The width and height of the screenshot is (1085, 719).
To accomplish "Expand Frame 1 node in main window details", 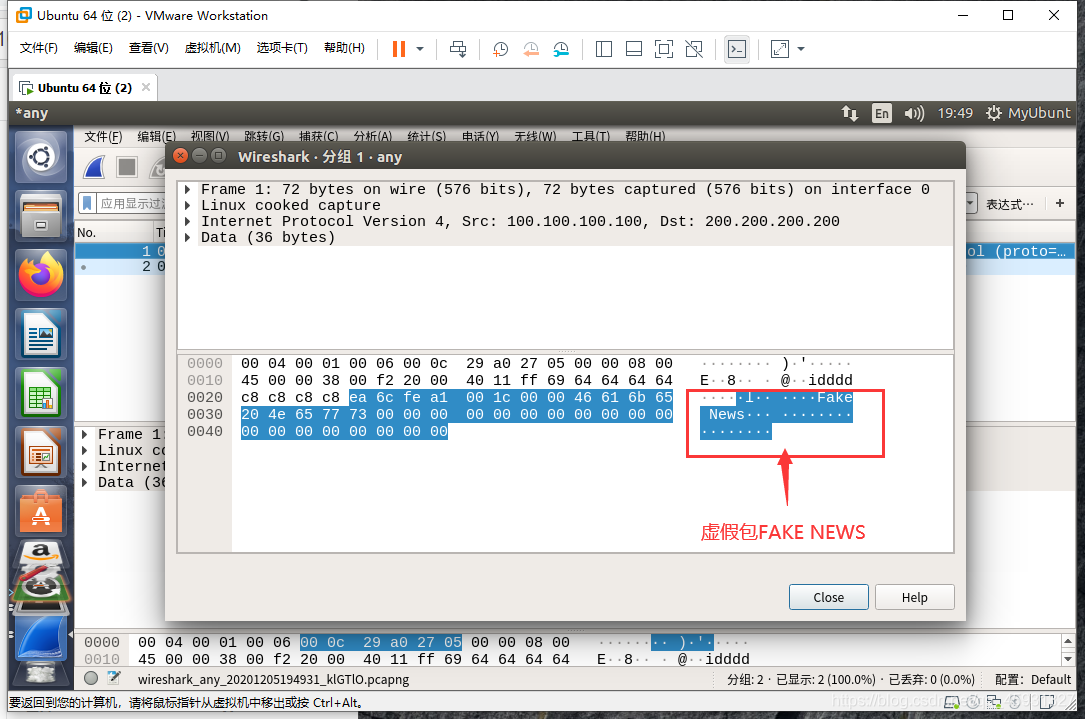I will pos(84,435).
